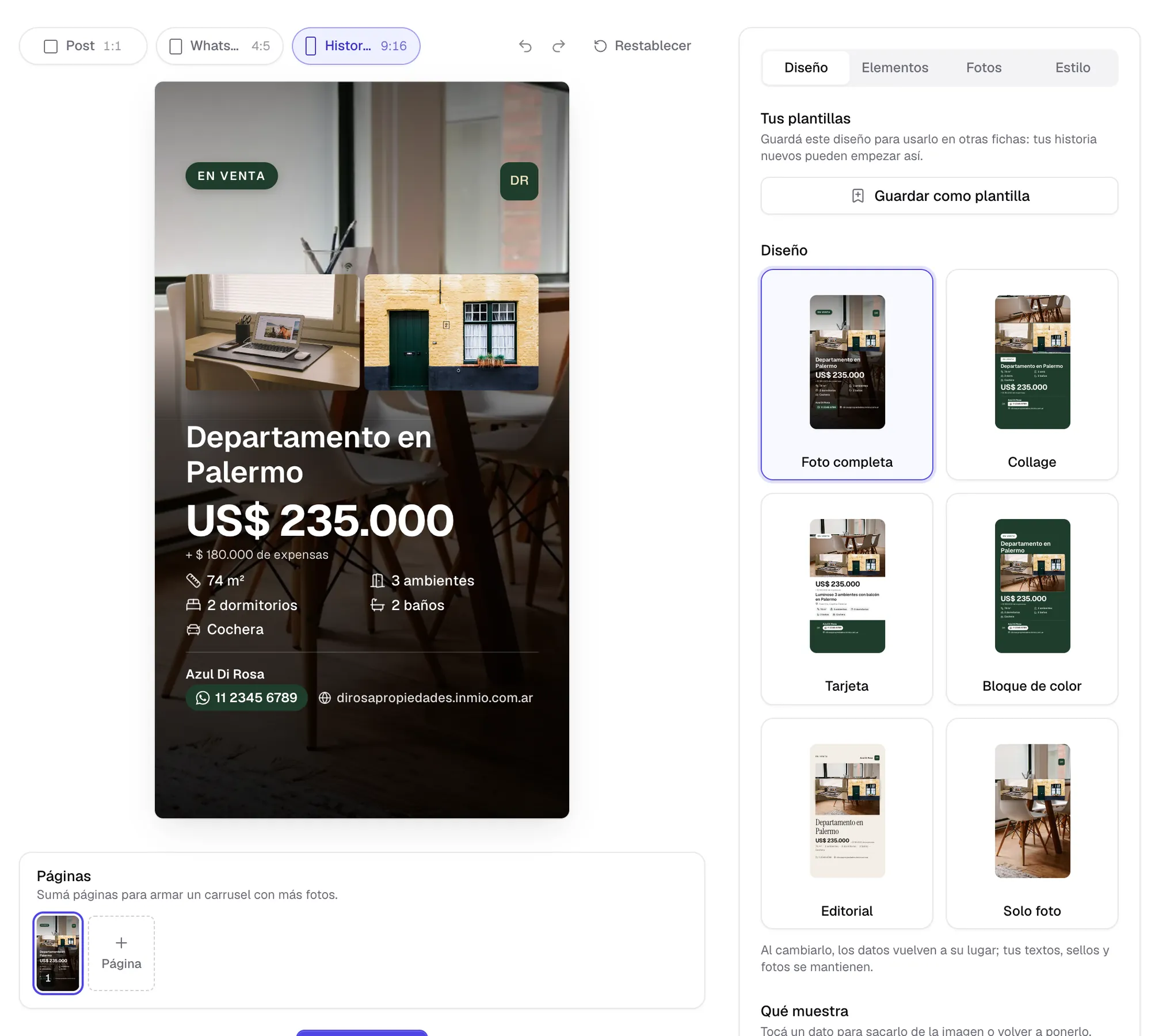
Task: Redo the change with the redo arrow
Action: click(x=558, y=46)
